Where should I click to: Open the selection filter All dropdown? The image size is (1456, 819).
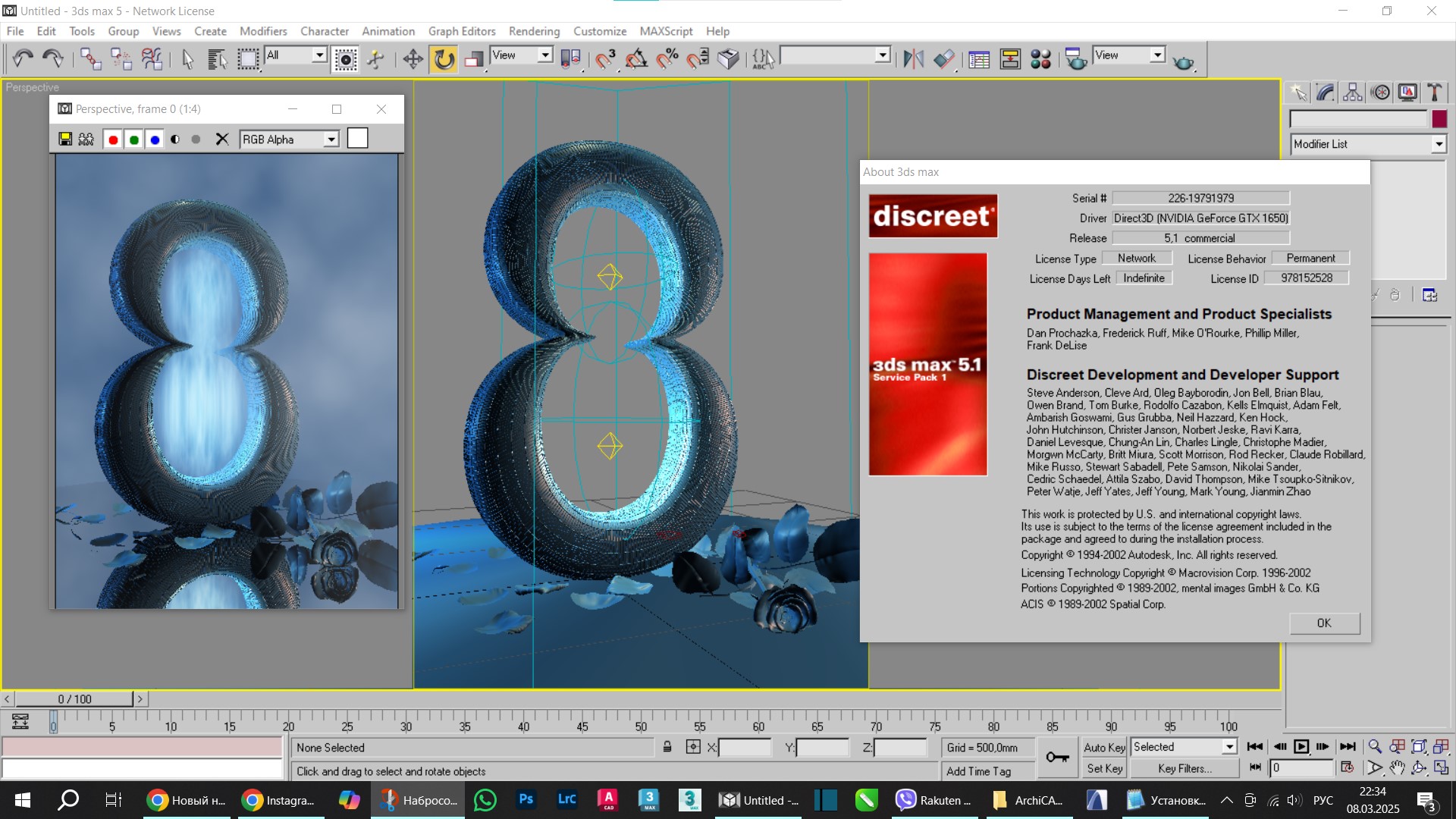click(x=319, y=55)
